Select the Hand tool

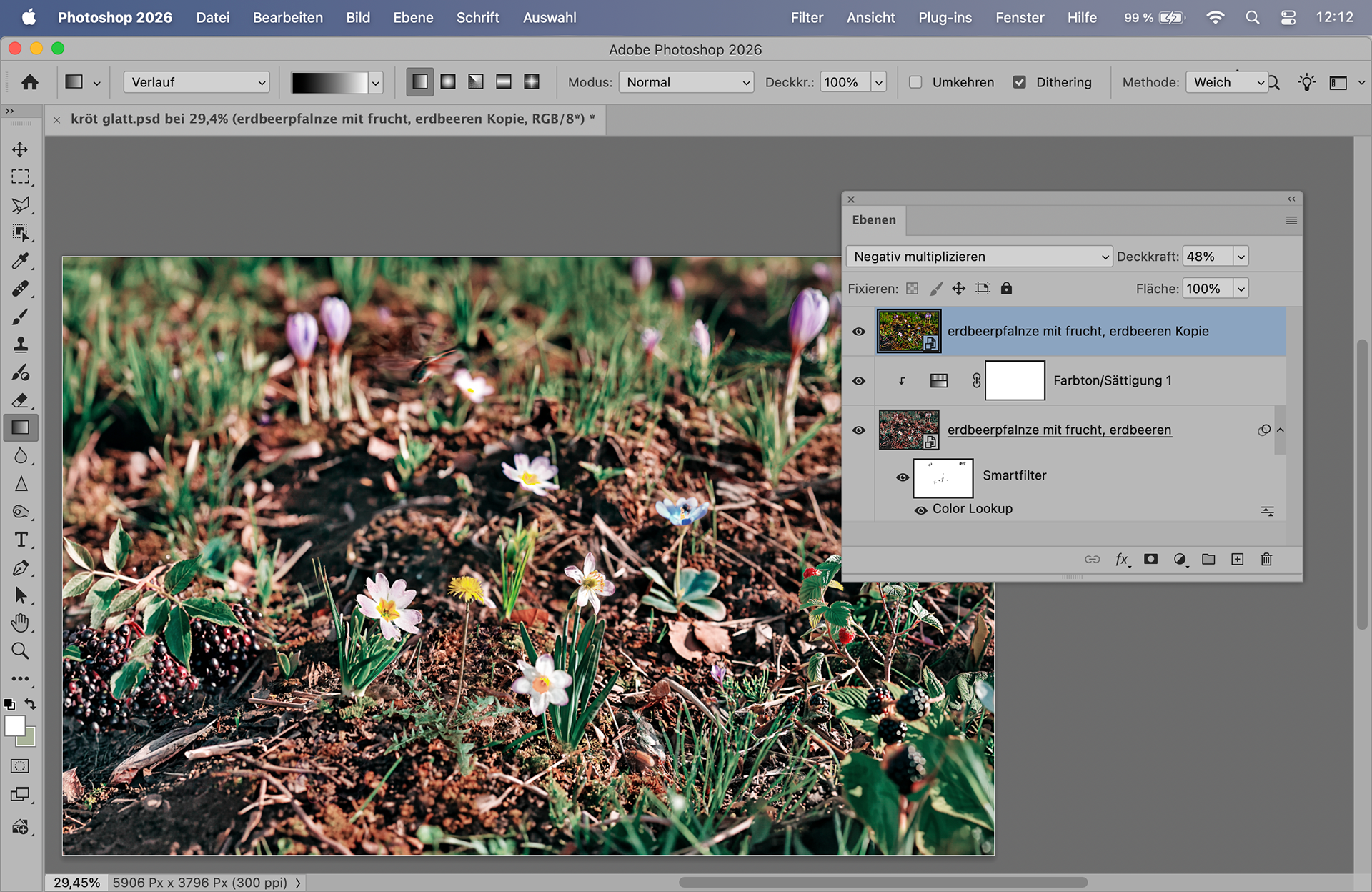(x=20, y=623)
